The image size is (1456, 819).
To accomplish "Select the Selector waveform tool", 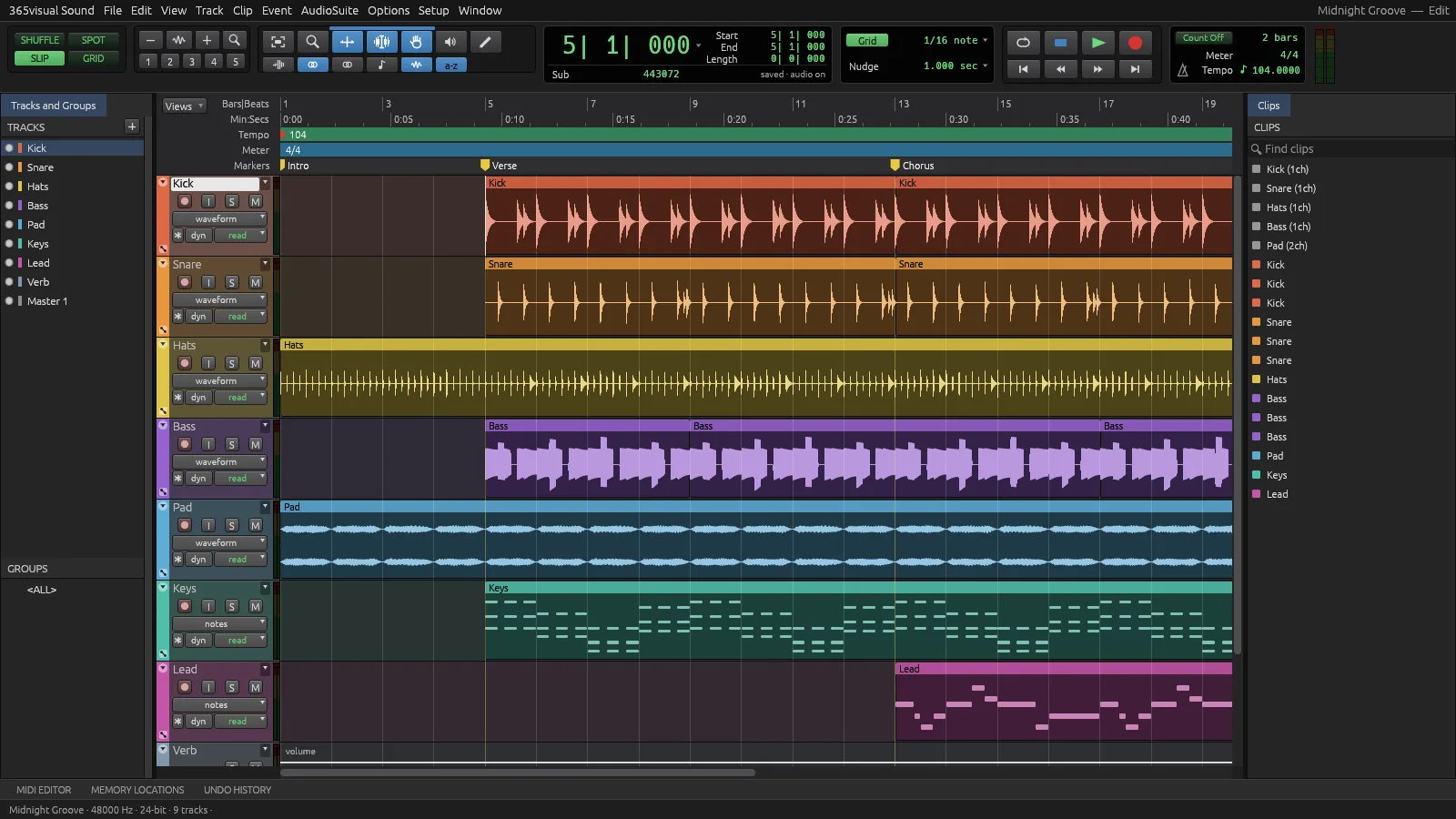I will pyautogui.click(x=381, y=42).
